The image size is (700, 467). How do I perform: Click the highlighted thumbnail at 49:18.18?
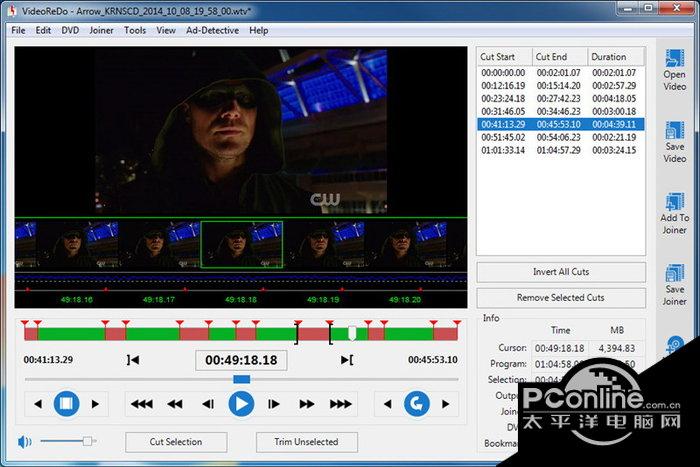[242, 245]
